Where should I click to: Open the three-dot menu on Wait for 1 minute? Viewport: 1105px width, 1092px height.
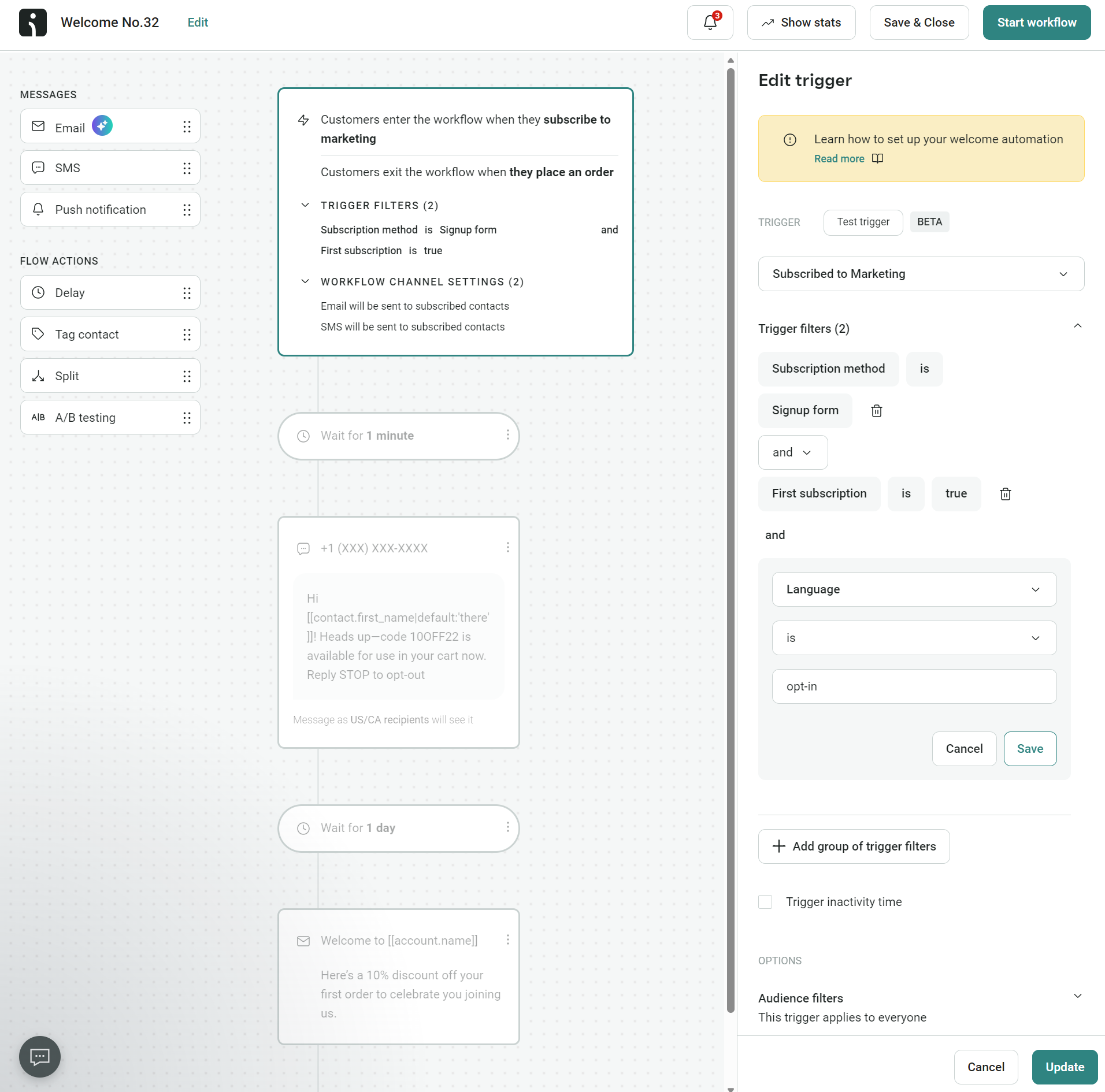pos(507,436)
